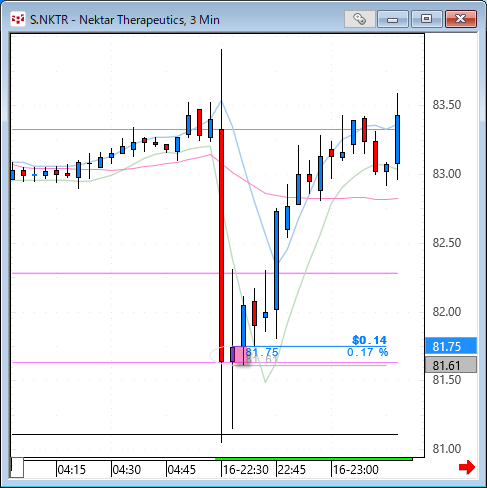Click the 83.00 price axis label

coord(447,174)
